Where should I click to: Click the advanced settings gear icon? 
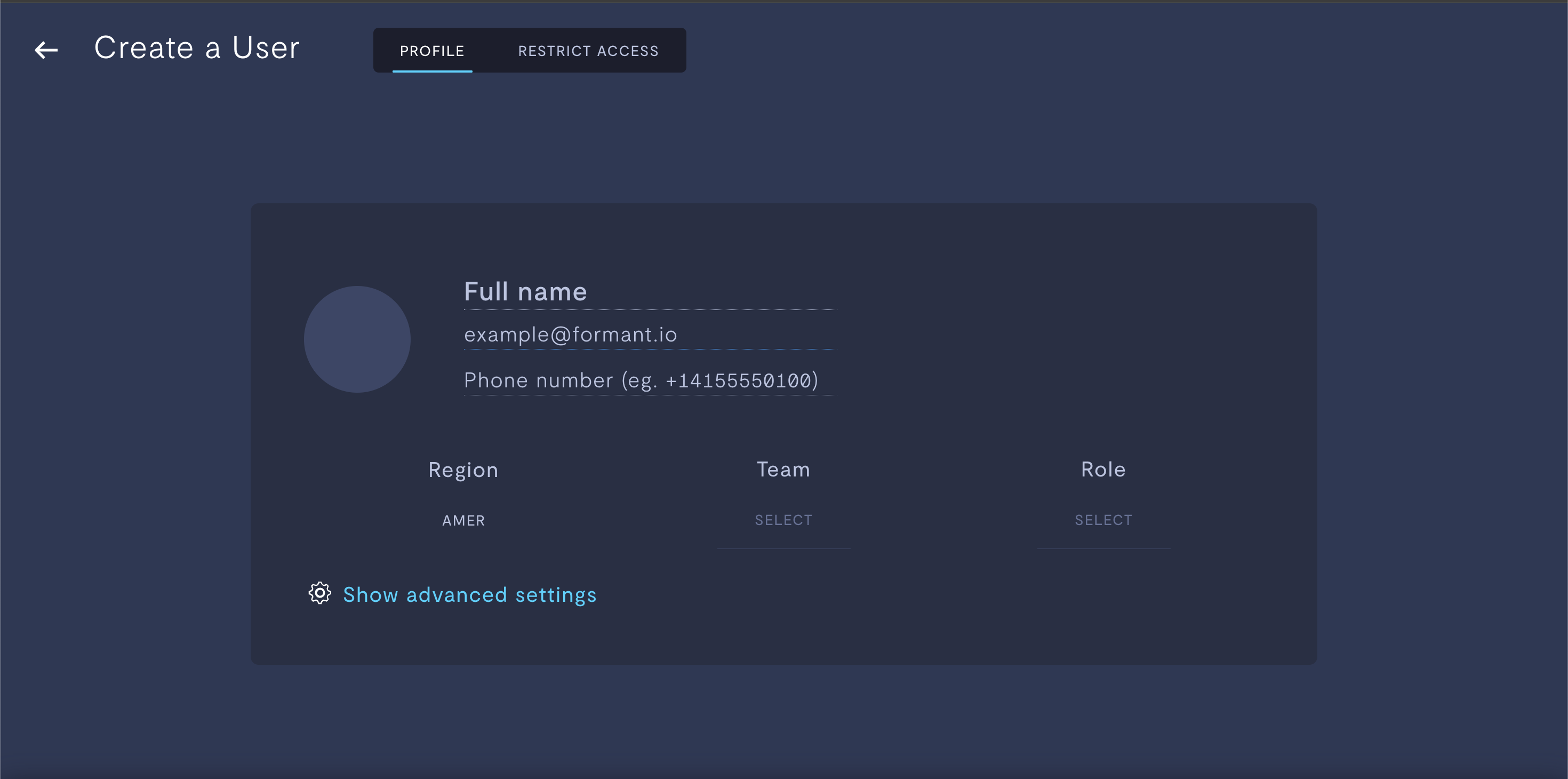(319, 593)
